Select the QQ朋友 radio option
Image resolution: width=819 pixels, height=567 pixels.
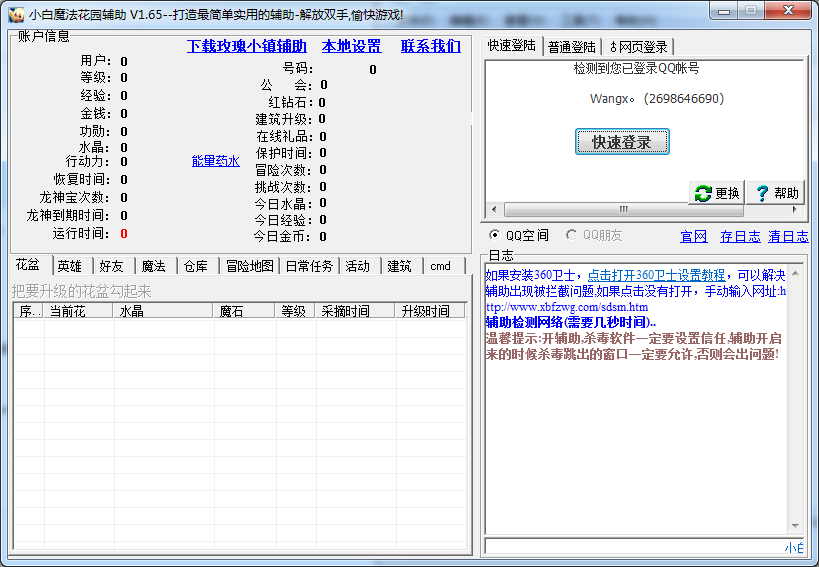pyautogui.click(x=572, y=235)
